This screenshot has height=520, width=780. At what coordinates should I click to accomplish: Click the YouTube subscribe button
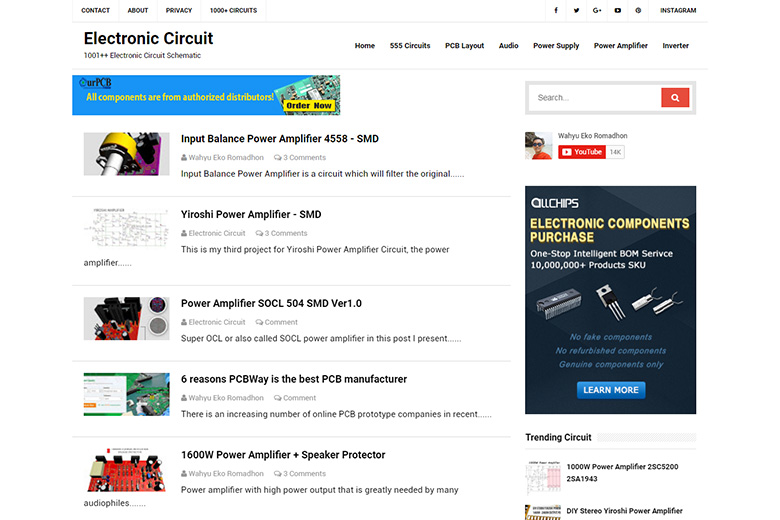click(x=582, y=152)
